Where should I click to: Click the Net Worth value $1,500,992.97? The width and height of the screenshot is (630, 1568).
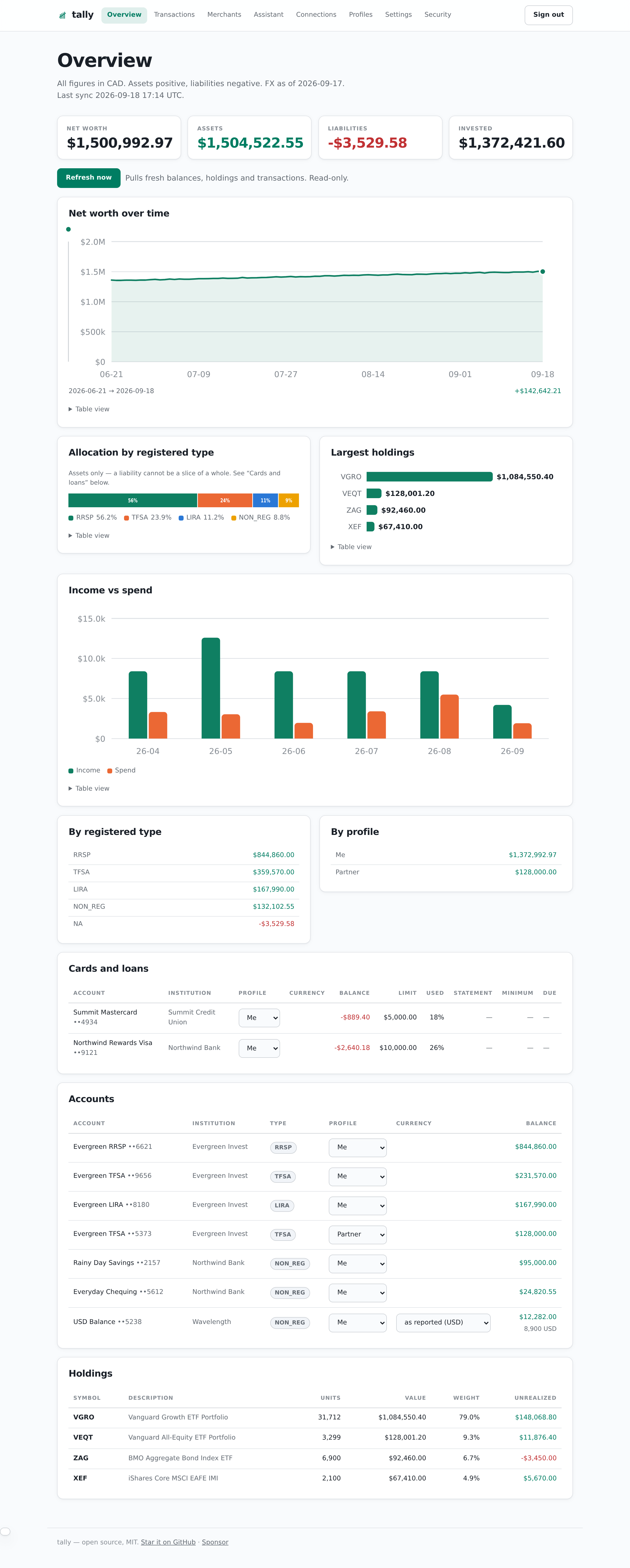point(120,143)
